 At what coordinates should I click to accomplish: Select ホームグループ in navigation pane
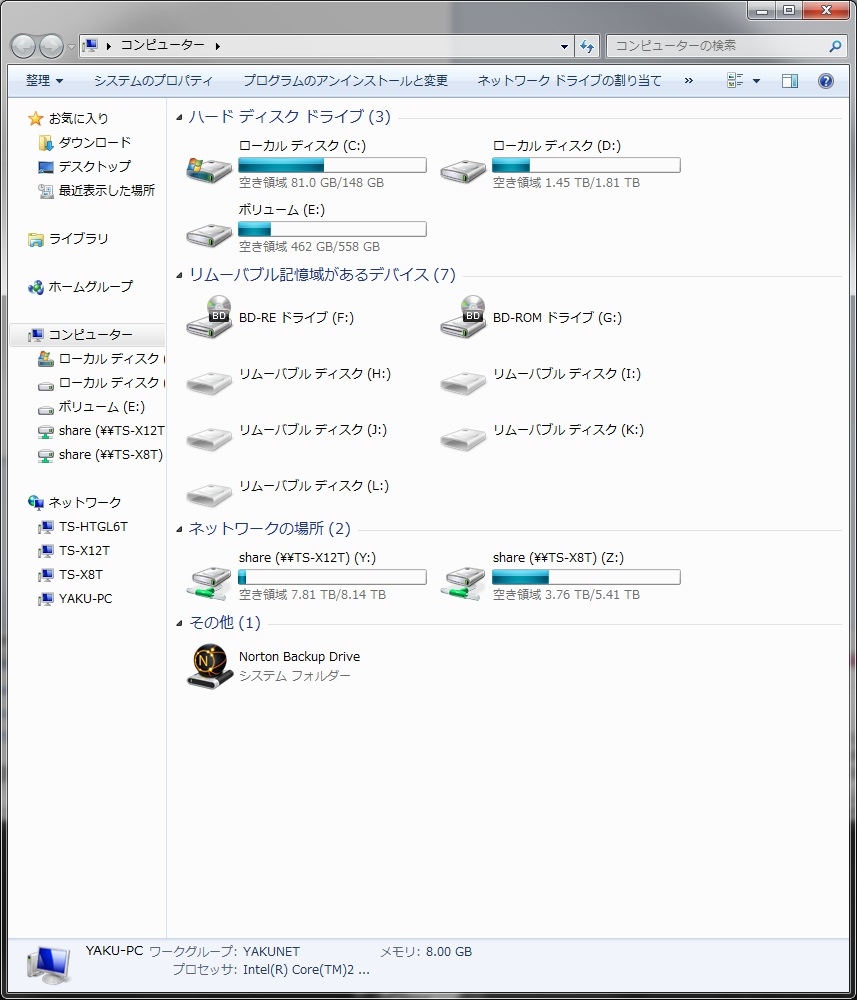[91, 286]
